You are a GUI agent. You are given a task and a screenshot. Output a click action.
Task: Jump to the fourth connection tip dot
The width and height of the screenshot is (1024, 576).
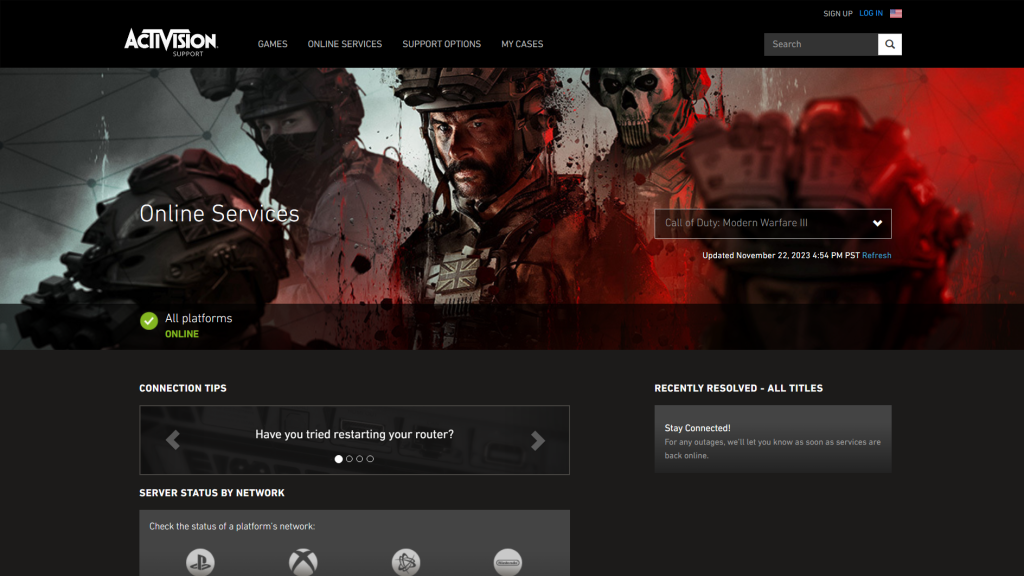(x=370, y=459)
